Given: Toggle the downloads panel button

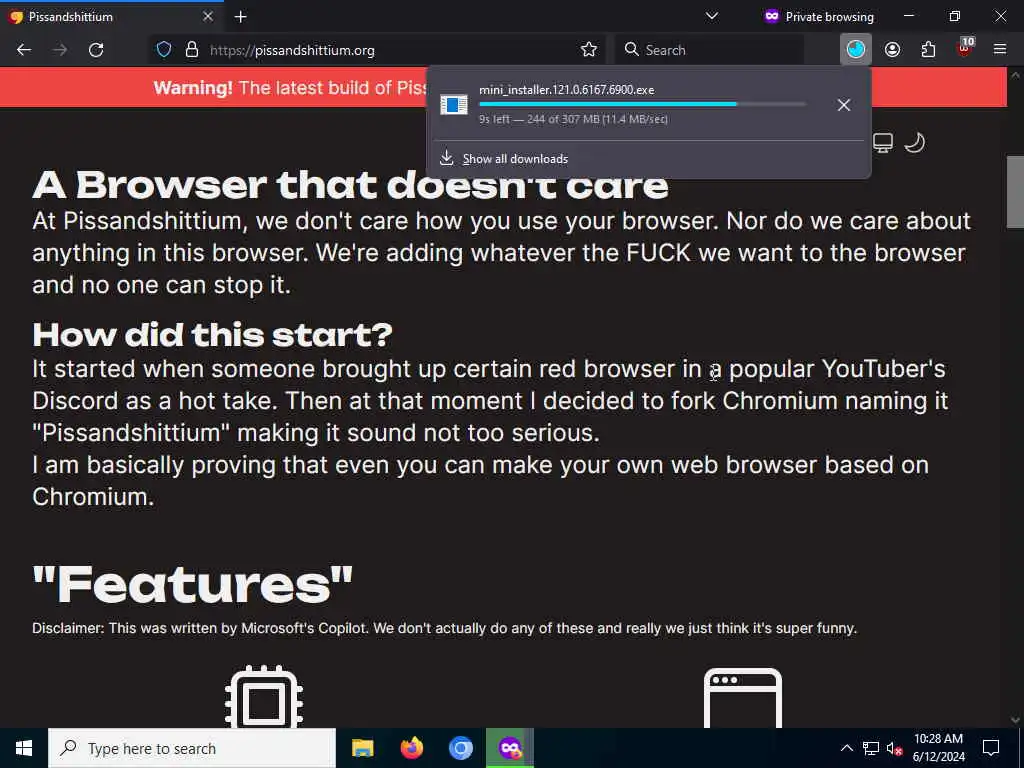Looking at the screenshot, I should tap(856, 49).
